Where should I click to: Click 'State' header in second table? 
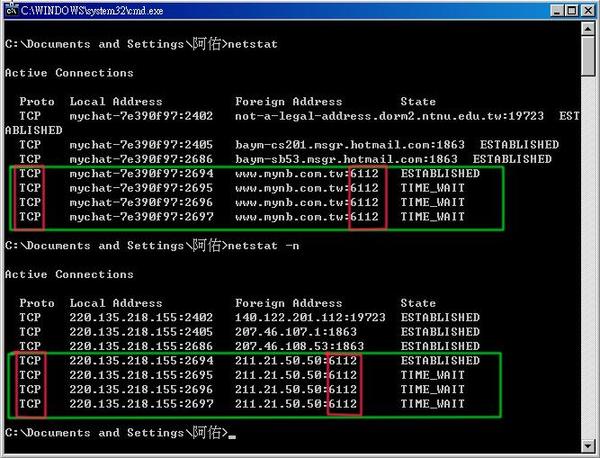point(418,303)
